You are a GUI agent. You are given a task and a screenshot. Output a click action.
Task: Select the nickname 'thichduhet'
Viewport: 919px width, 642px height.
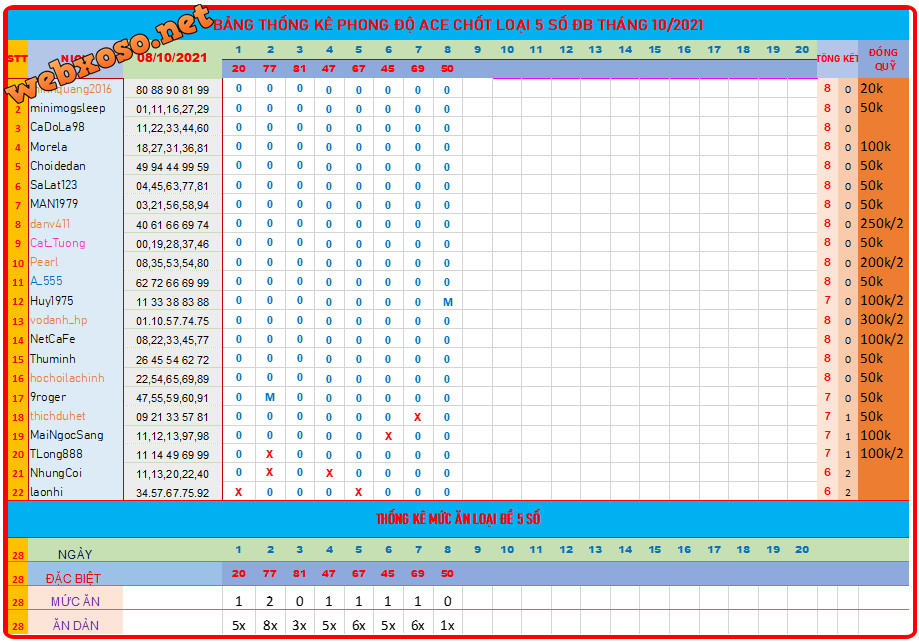click(57, 416)
